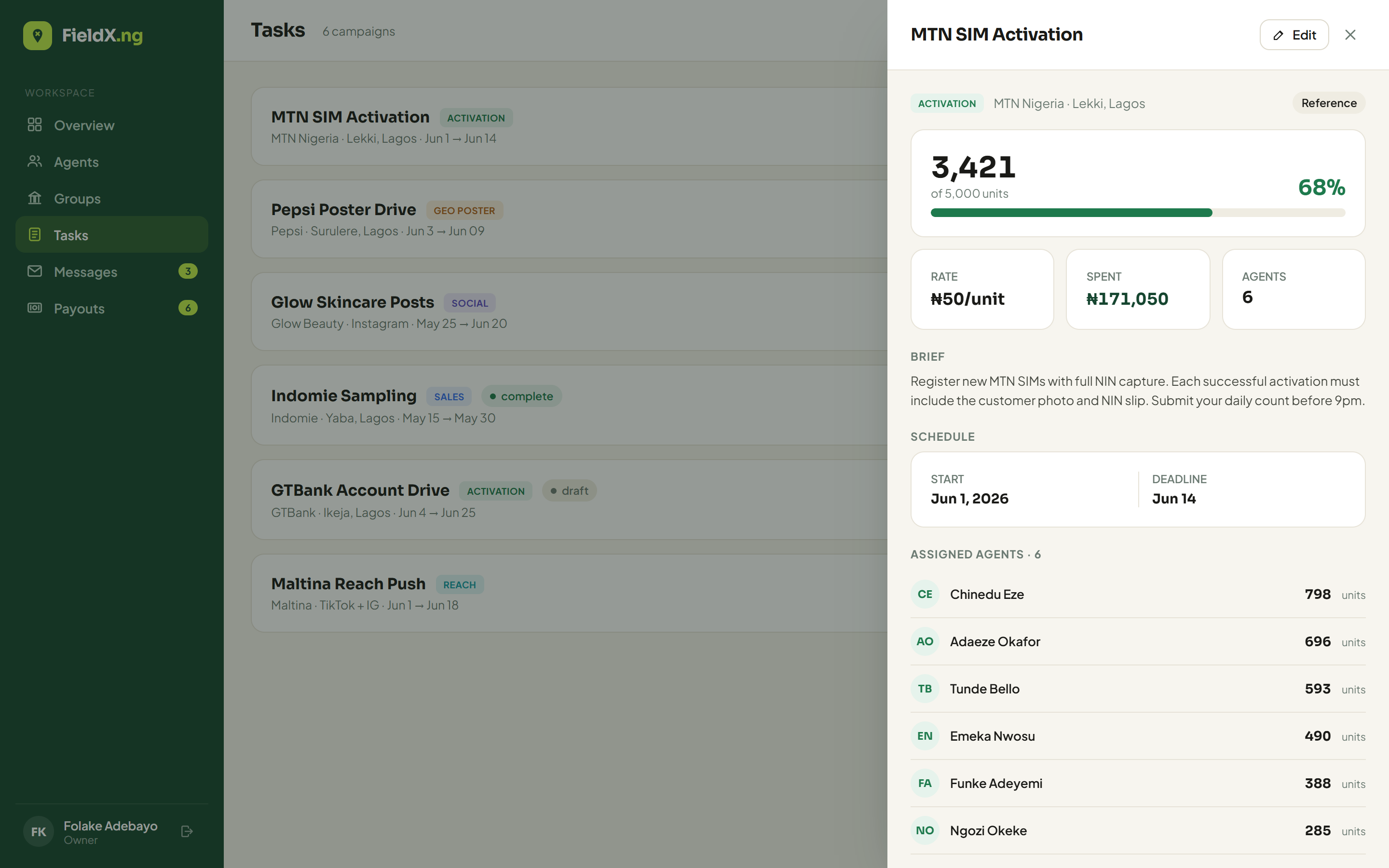This screenshot has width=1389, height=868.
Task: Click the AGENTS 6 stat card
Action: coord(1294,289)
